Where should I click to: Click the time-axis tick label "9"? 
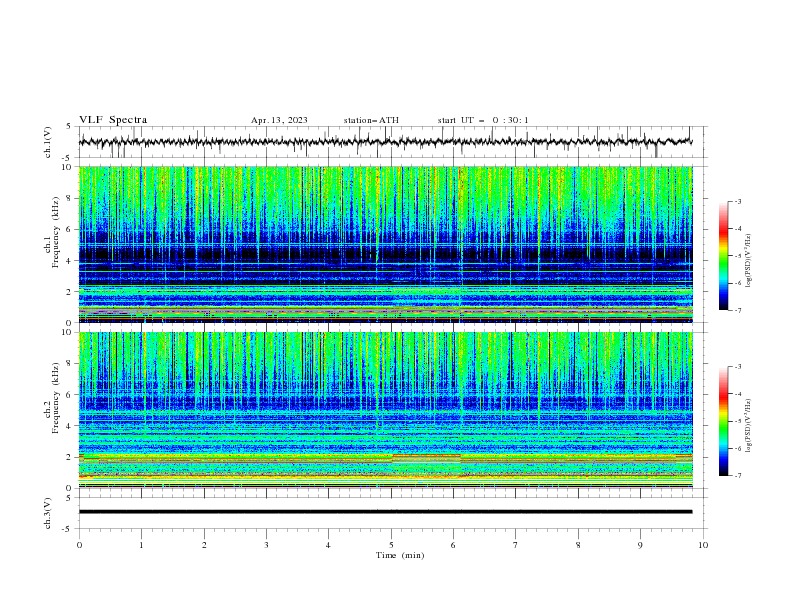(640, 545)
